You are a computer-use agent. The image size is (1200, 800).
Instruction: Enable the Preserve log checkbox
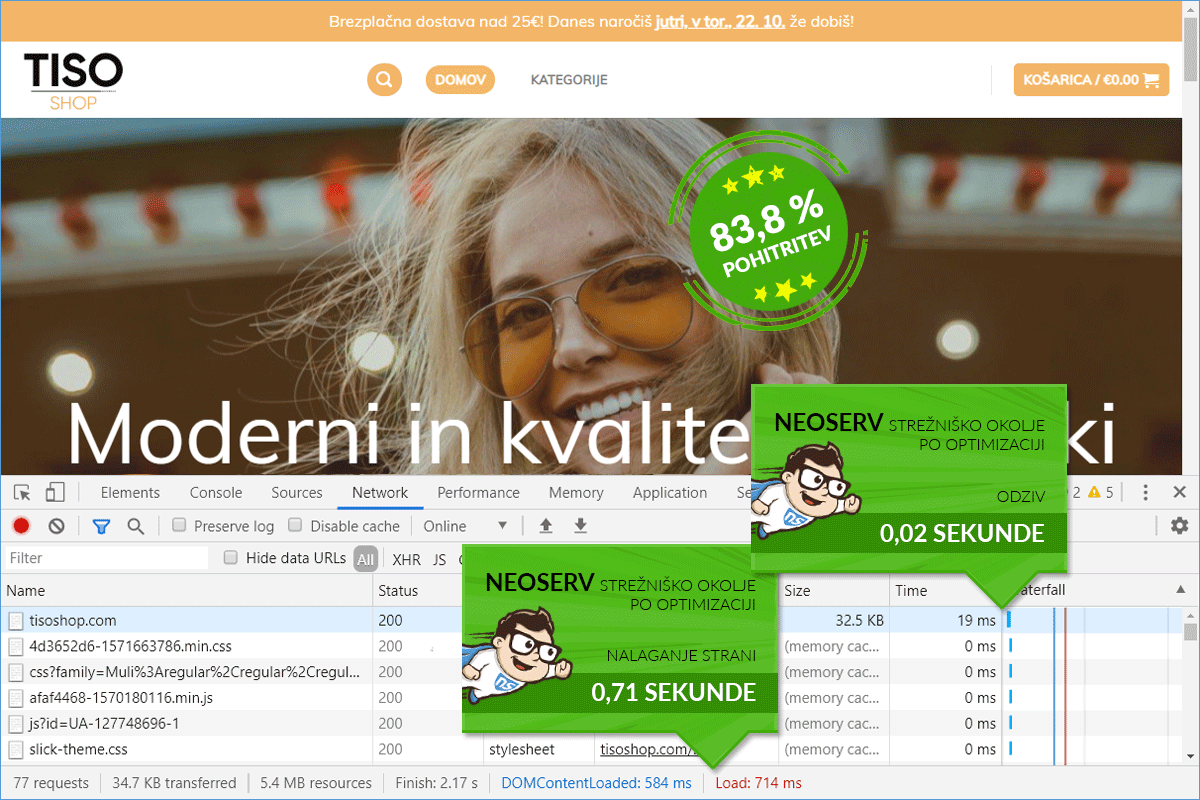(180, 525)
